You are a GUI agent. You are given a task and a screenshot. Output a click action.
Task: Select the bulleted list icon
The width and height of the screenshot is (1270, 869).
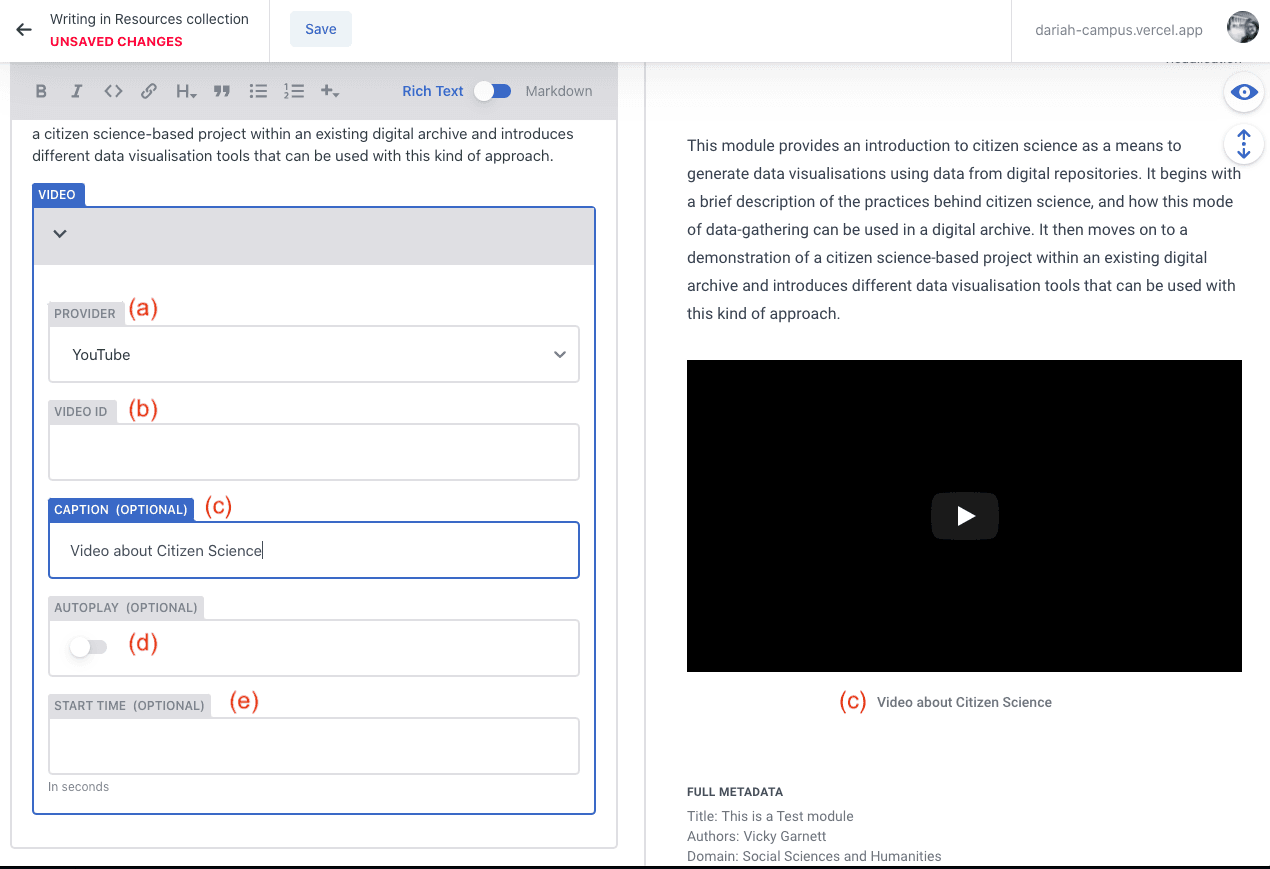pyautogui.click(x=258, y=91)
